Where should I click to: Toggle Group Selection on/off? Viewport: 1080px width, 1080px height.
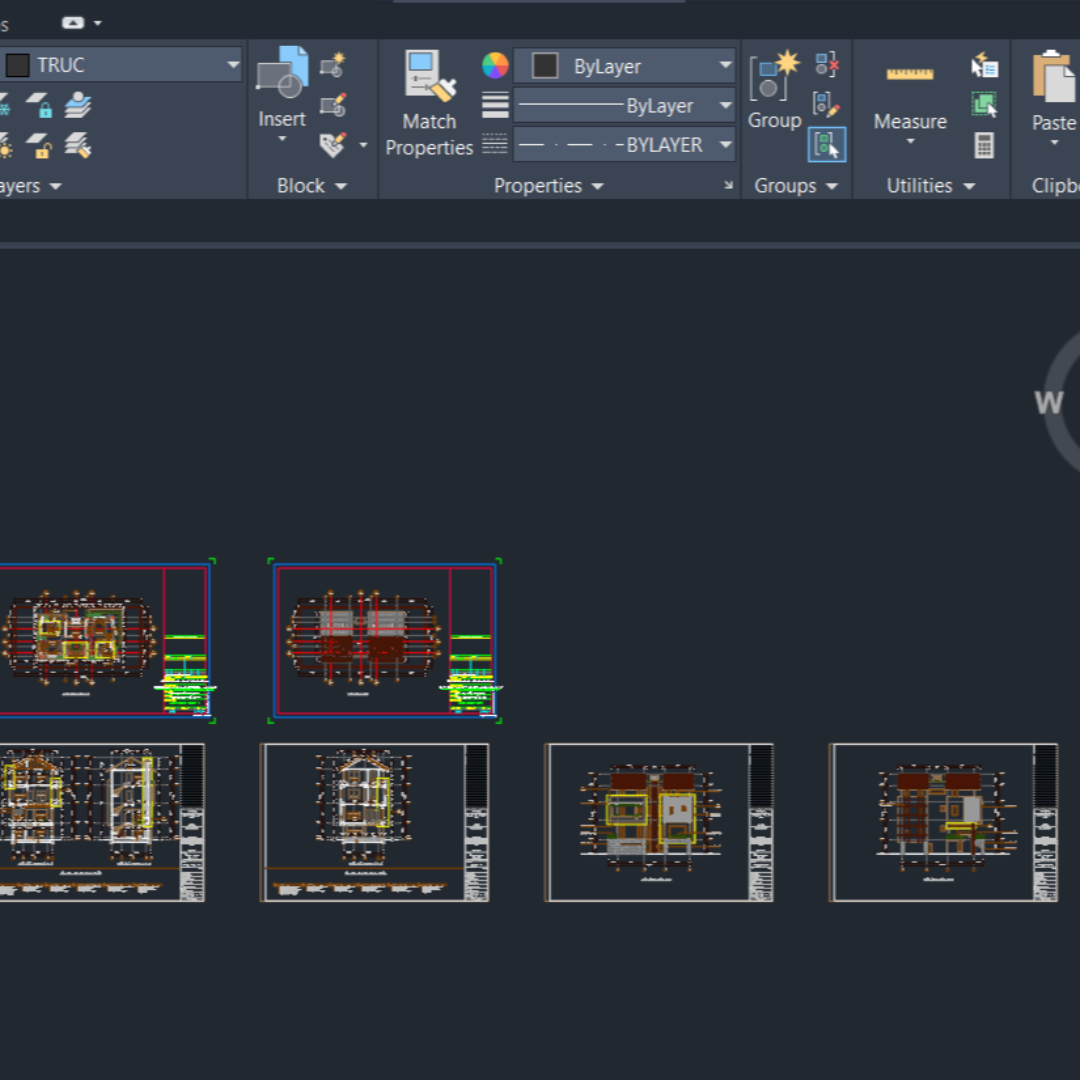pyautogui.click(x=827, y=145)
